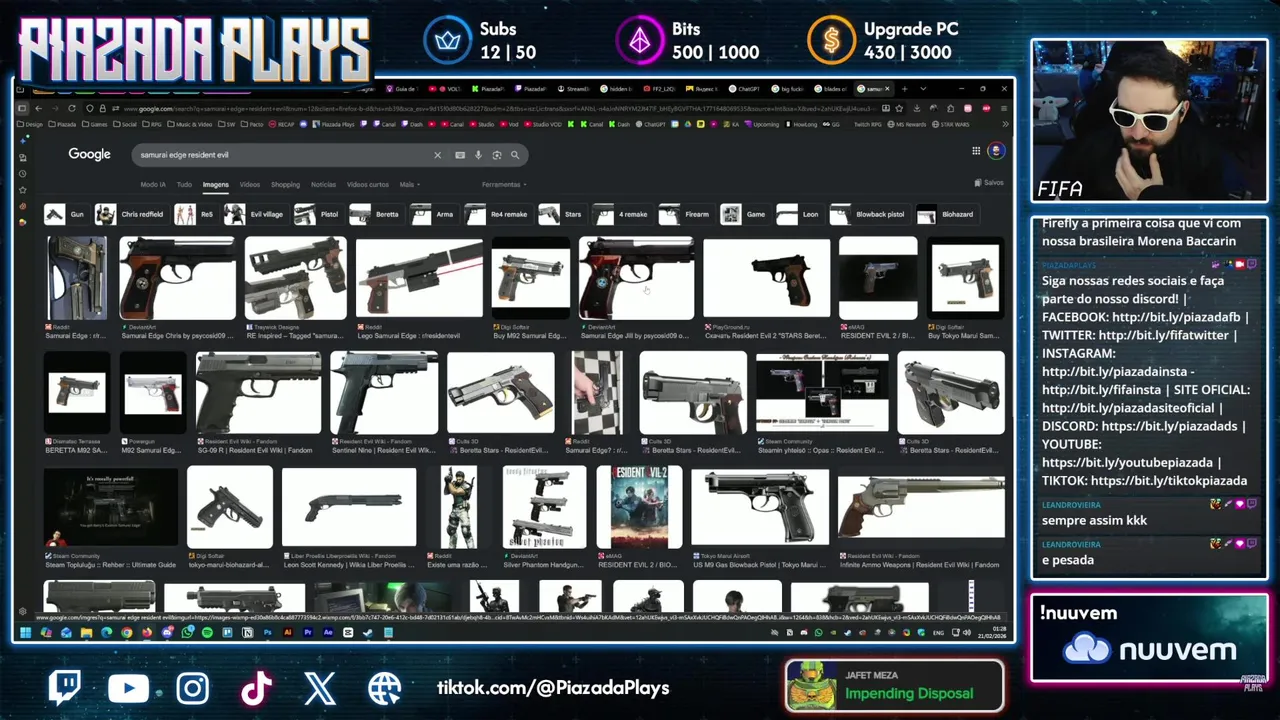
Task: Click the YouTube icon in stream overlay
Action: coord(129,688)
